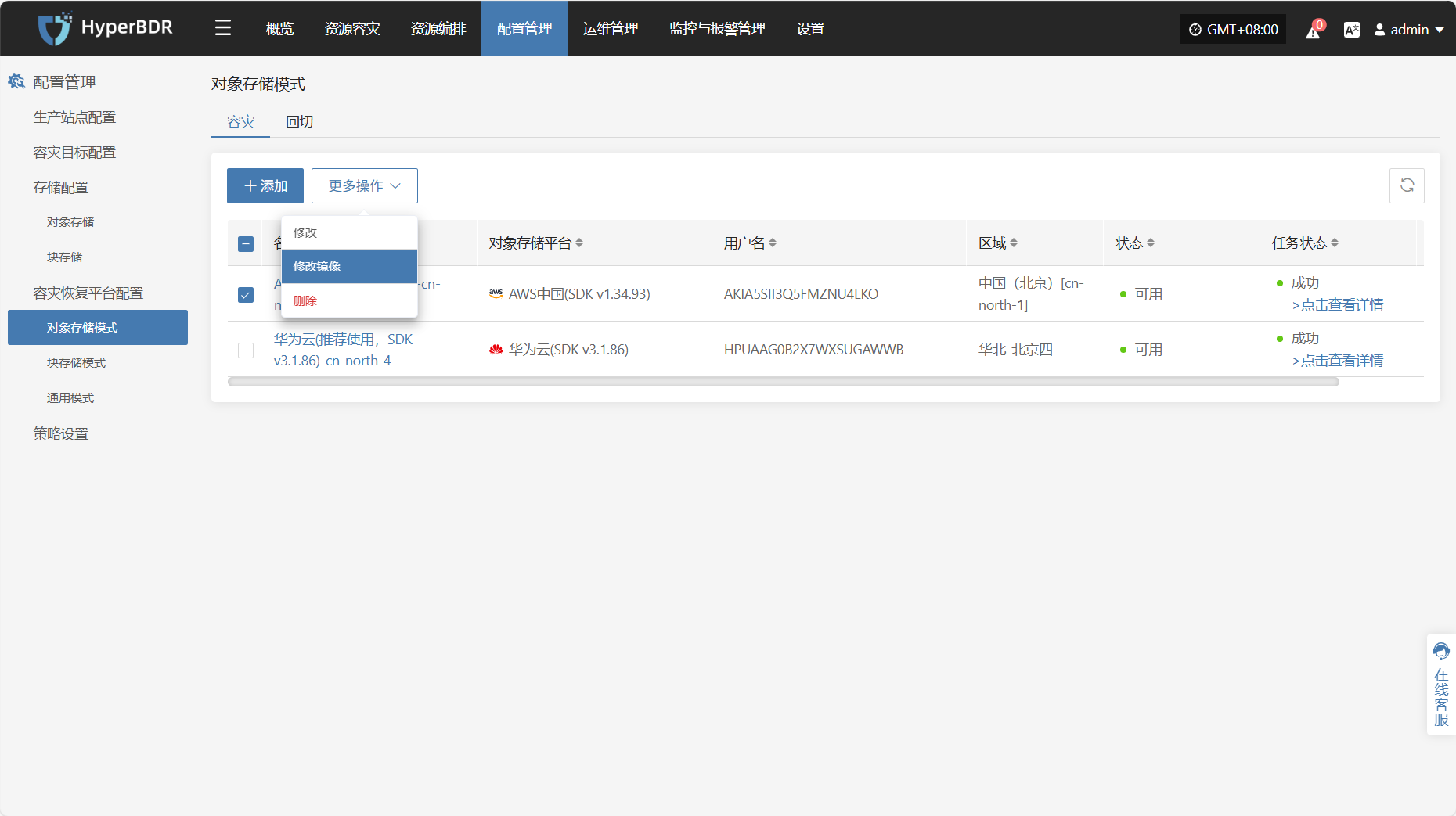Click the AWS logo in platform cell
The height and width of the screenshot is (816, 1456).
pos(496,293)
